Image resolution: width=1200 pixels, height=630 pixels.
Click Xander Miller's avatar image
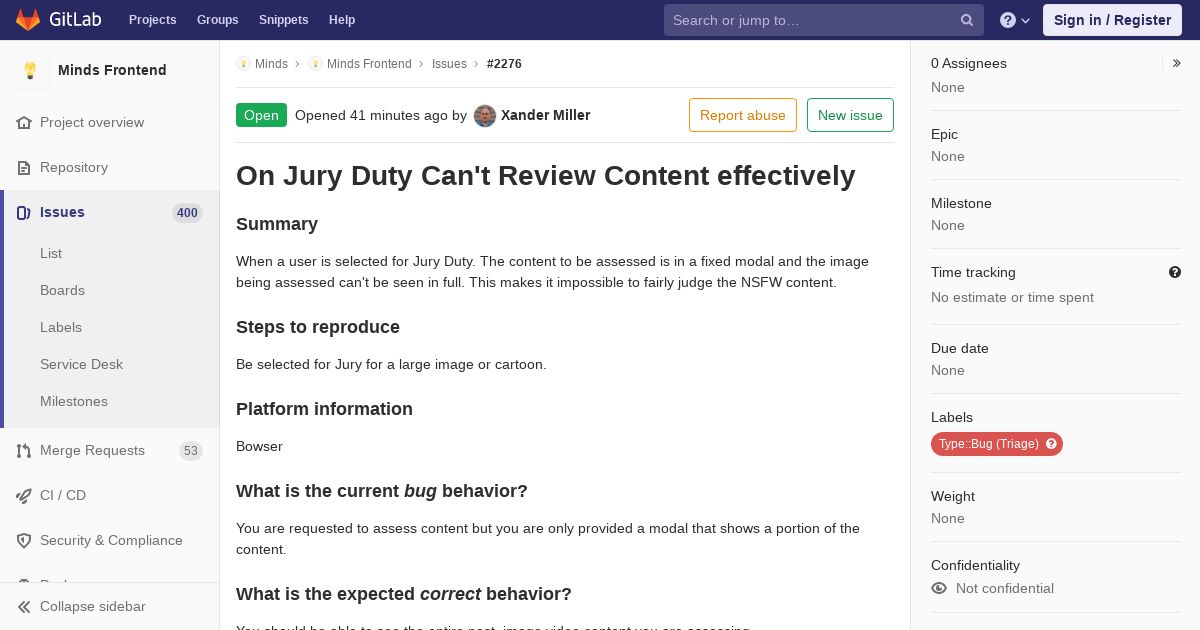(485, 115)
